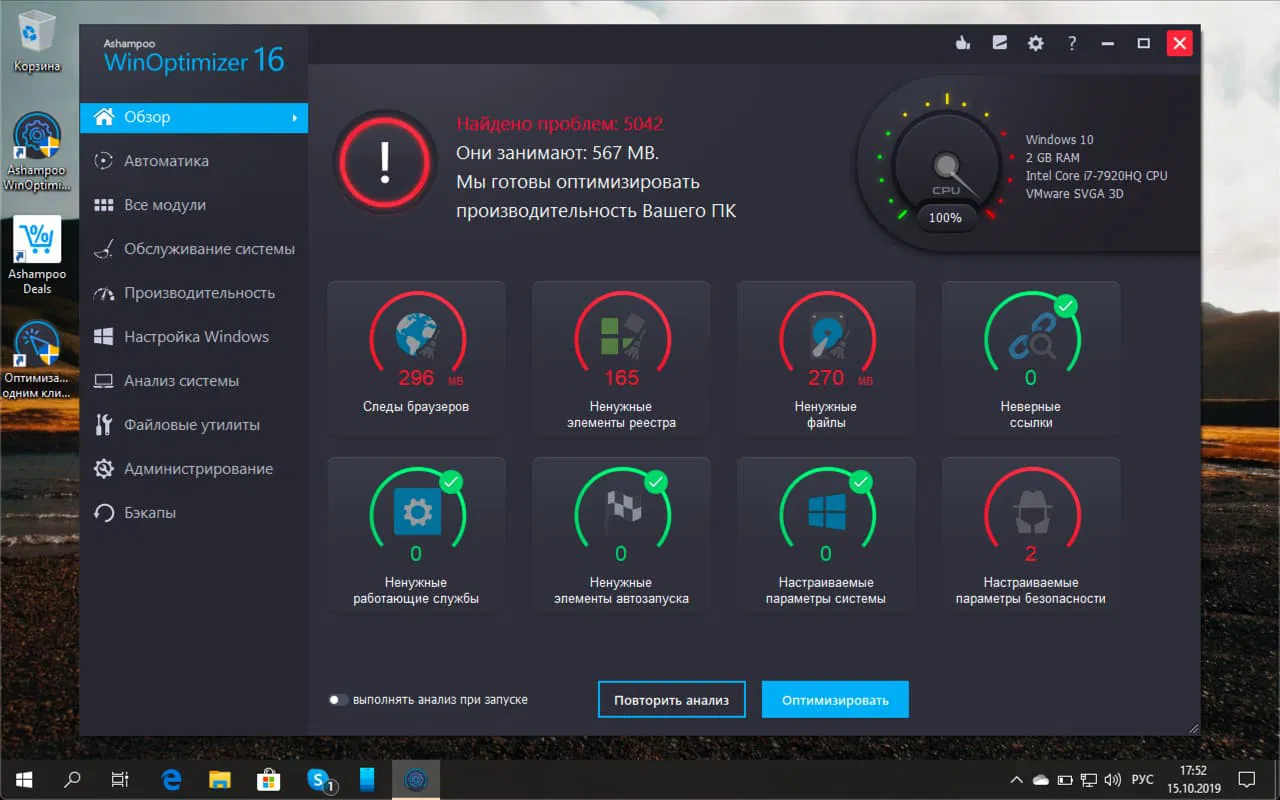Screen dimensions: 1280x800
Task: Click the thumbs-up feedback icon in titlebar
Action: point(962,43)
